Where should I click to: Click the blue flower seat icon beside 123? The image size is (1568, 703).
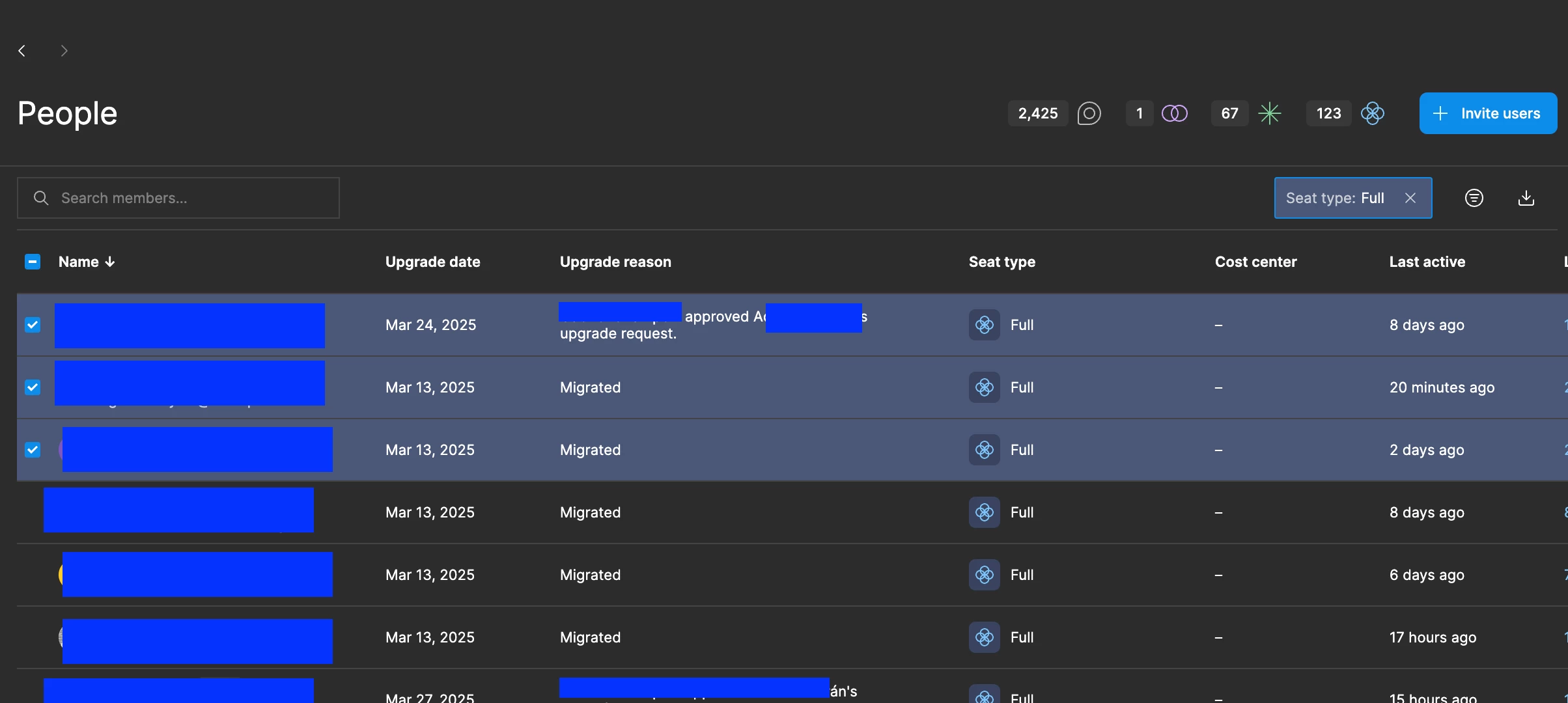(x=1372, y=113)
